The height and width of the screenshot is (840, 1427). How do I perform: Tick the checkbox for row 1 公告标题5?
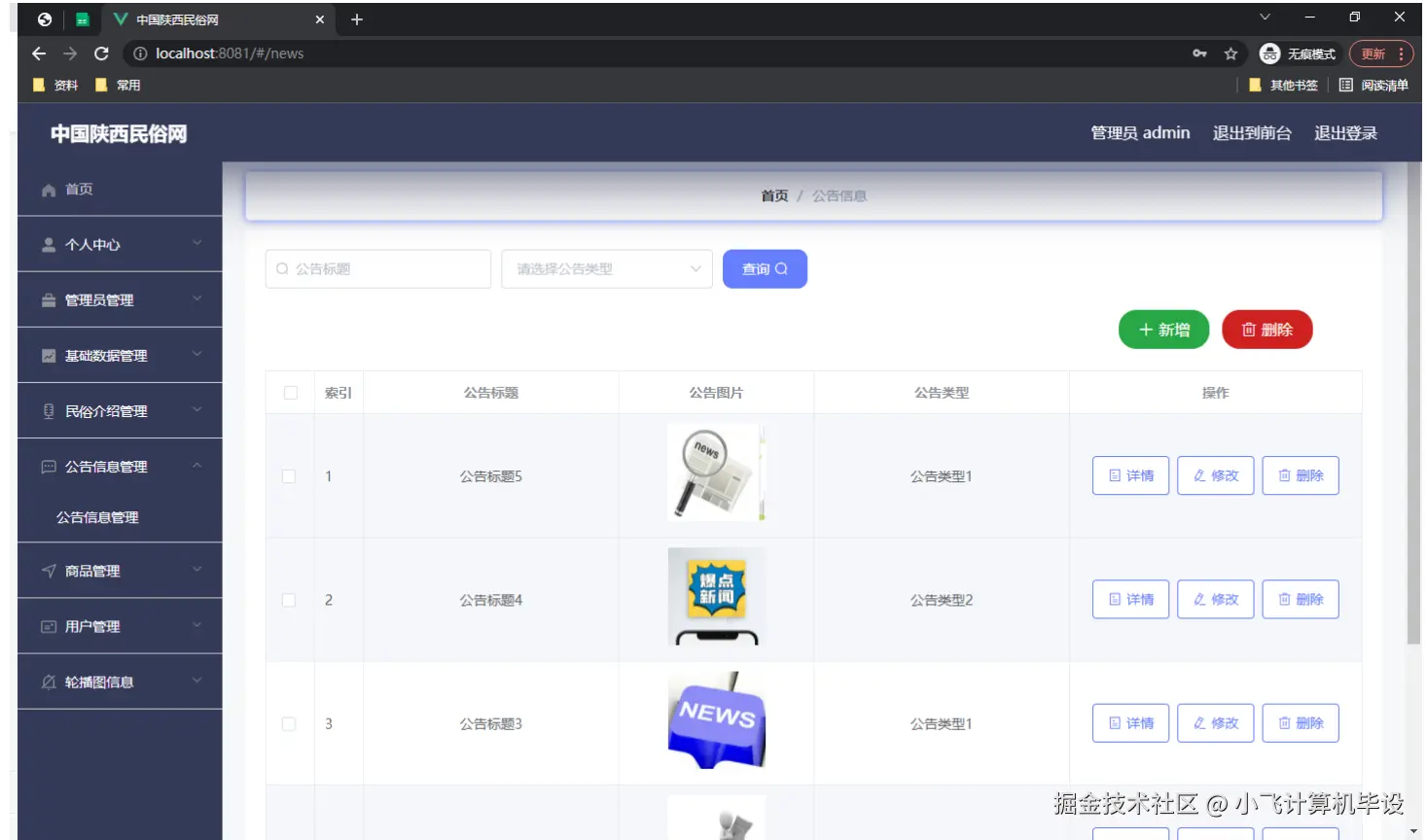tap(289, 475)
